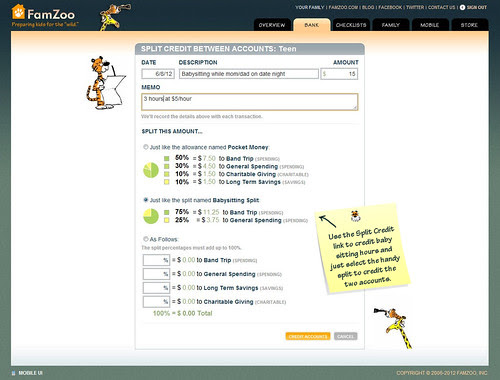Viewport: 500px width, 380px height.
Task: Click the Band Trip percentage input
Action: tap(156, 260)
